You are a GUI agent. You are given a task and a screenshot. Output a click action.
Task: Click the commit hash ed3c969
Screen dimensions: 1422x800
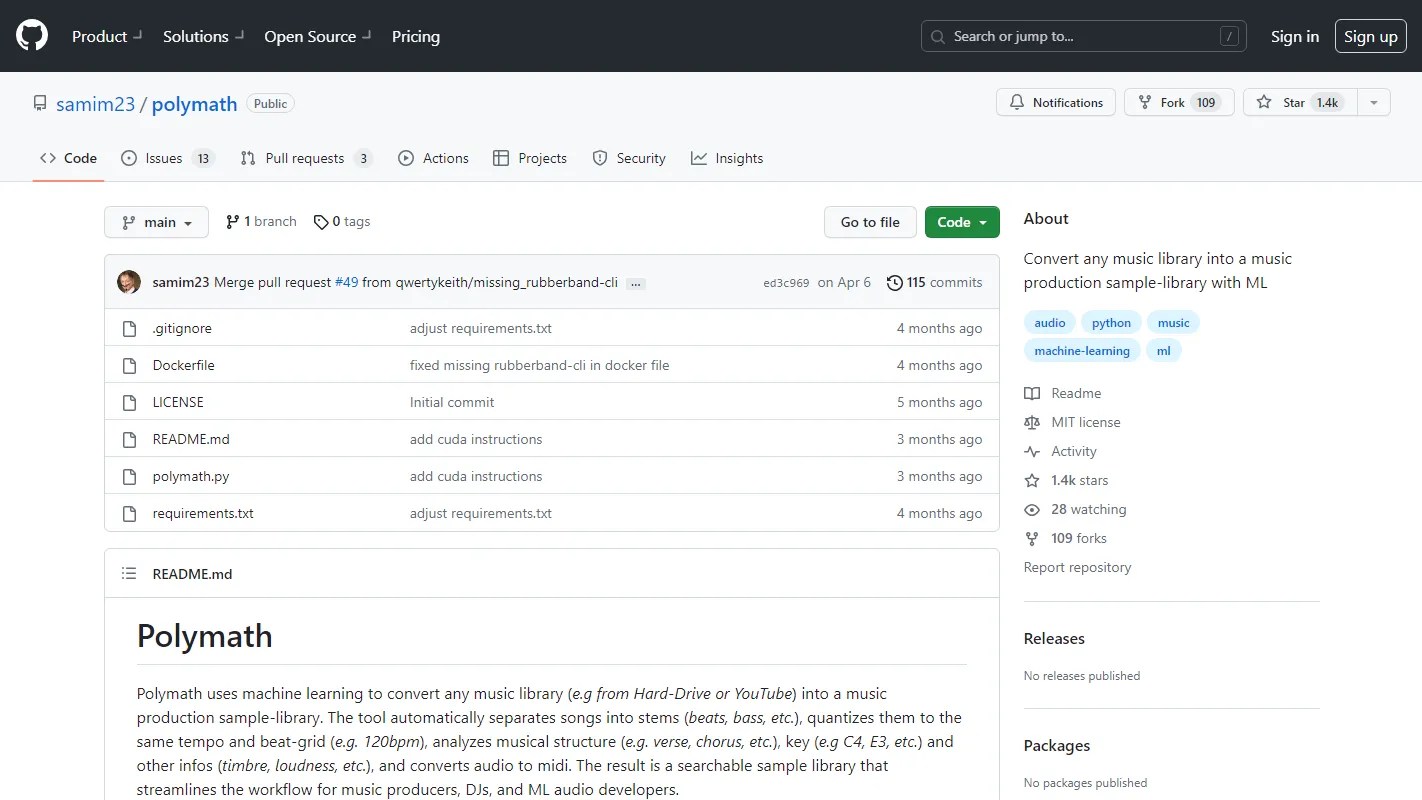786,283
